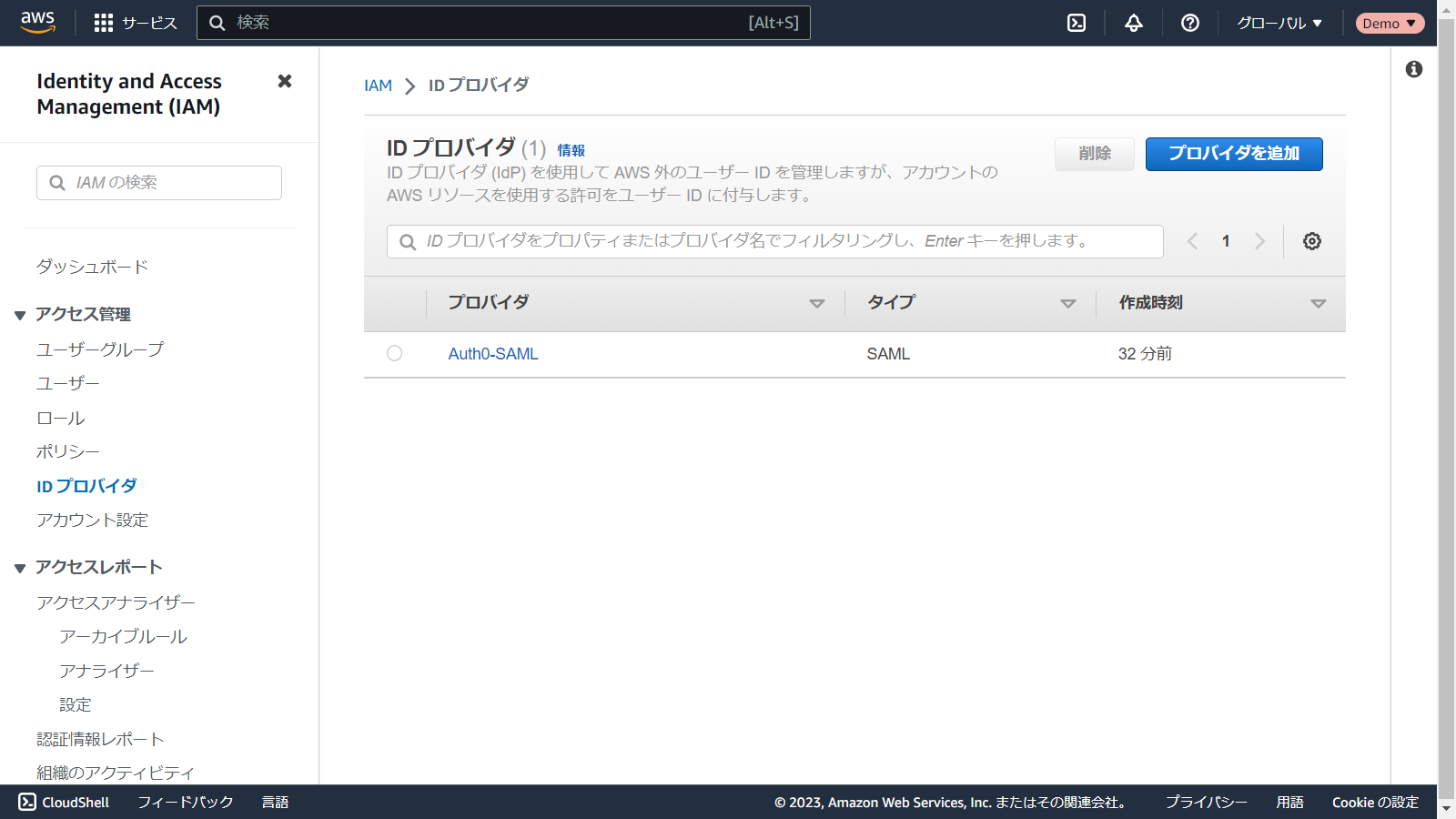Image resolution: width=1456 pixels, height=819 pixels.
Task: Open the Auth0-SAML provider link
Action: (493, 354)
